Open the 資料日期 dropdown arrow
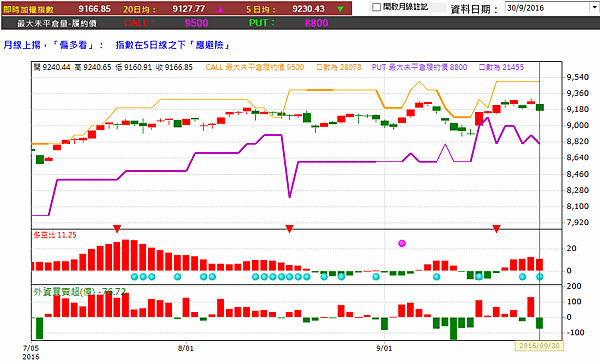Image resolution: width=600 pixels, height=363 pixels. click(x=595, y=8)
